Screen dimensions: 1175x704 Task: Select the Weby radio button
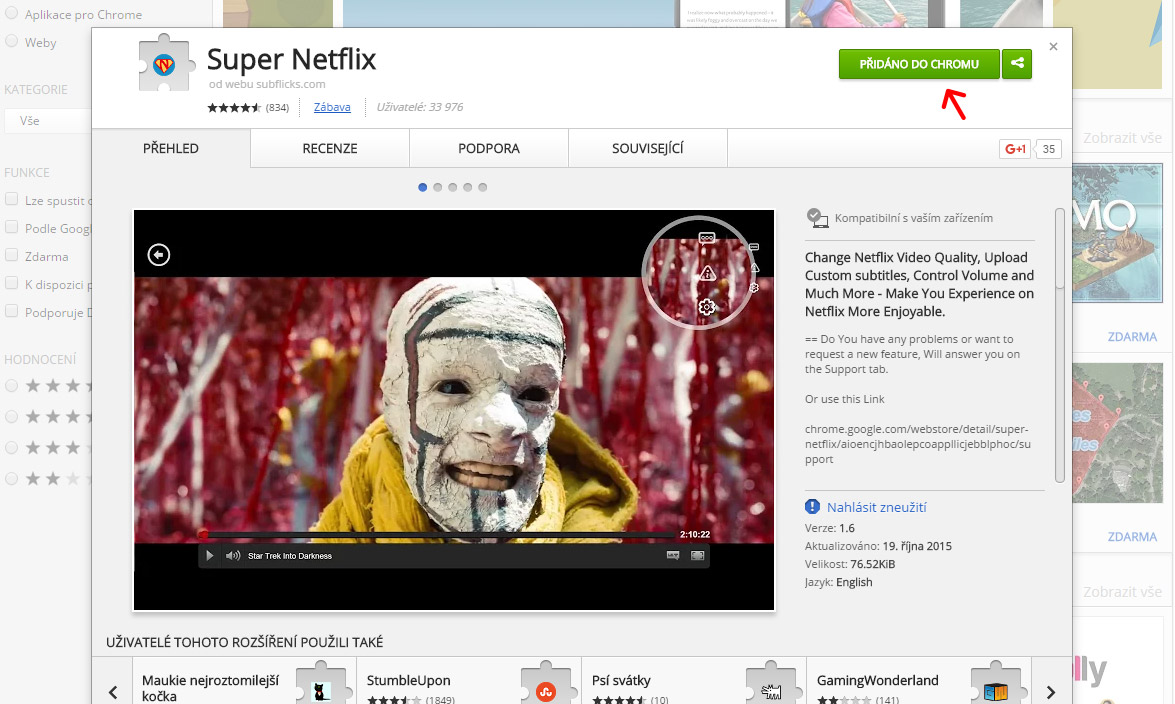click(11, 41)
